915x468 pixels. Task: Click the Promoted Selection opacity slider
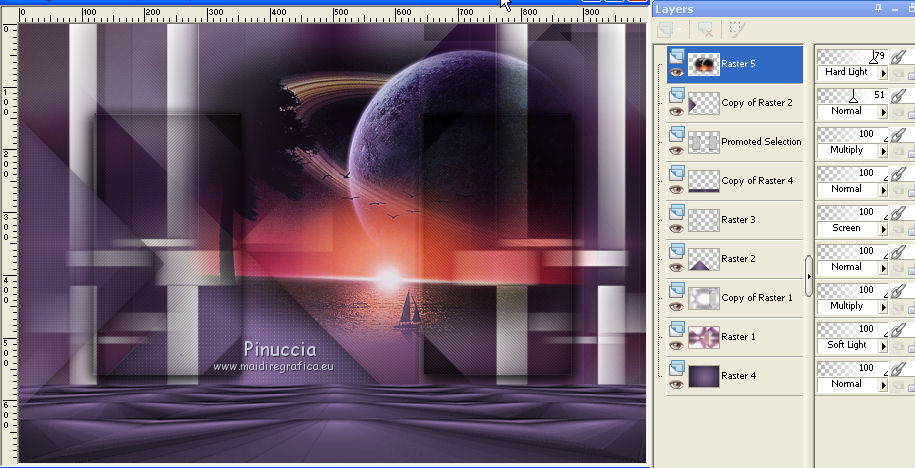[852, 135]
